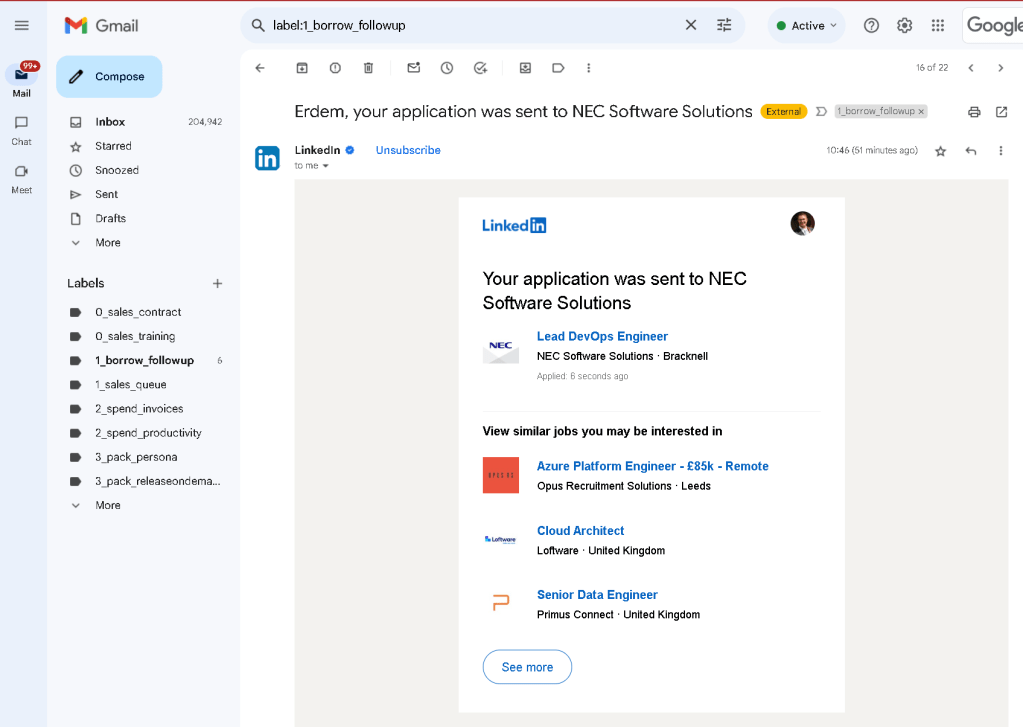Switch to Chat in the side rail
This screenshot has height=727, width=1023.
coord(22,131)
